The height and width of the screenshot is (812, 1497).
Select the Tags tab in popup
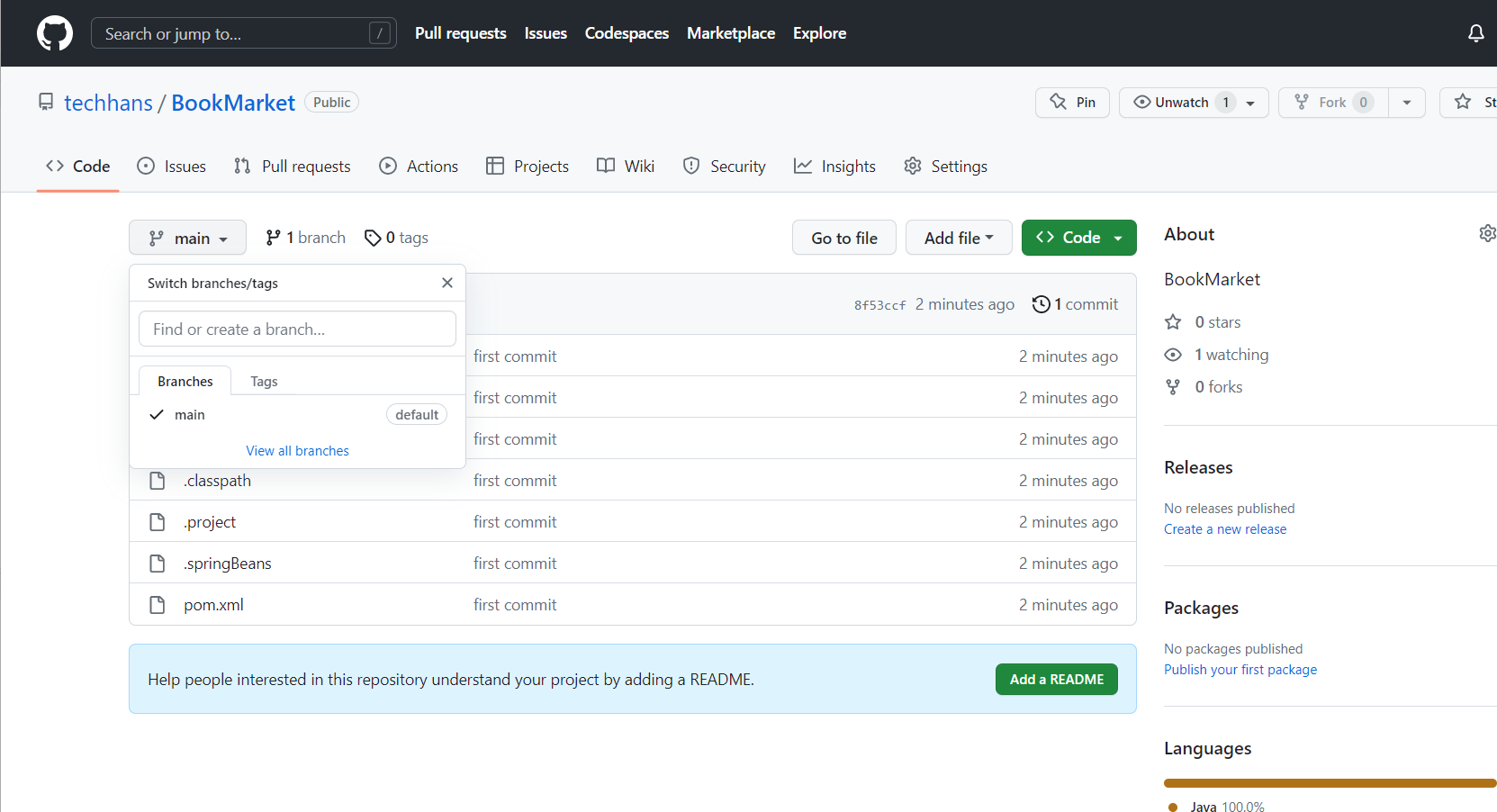(x=264, y=381)
